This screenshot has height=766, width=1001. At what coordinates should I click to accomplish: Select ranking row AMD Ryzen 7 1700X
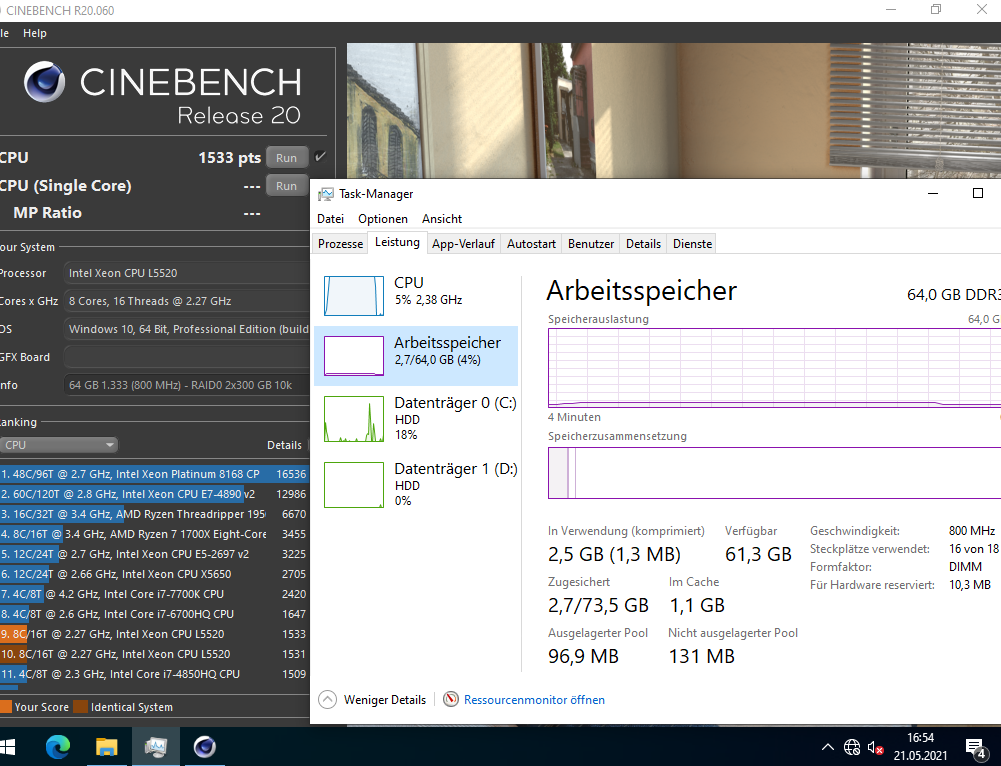(154, 534)
